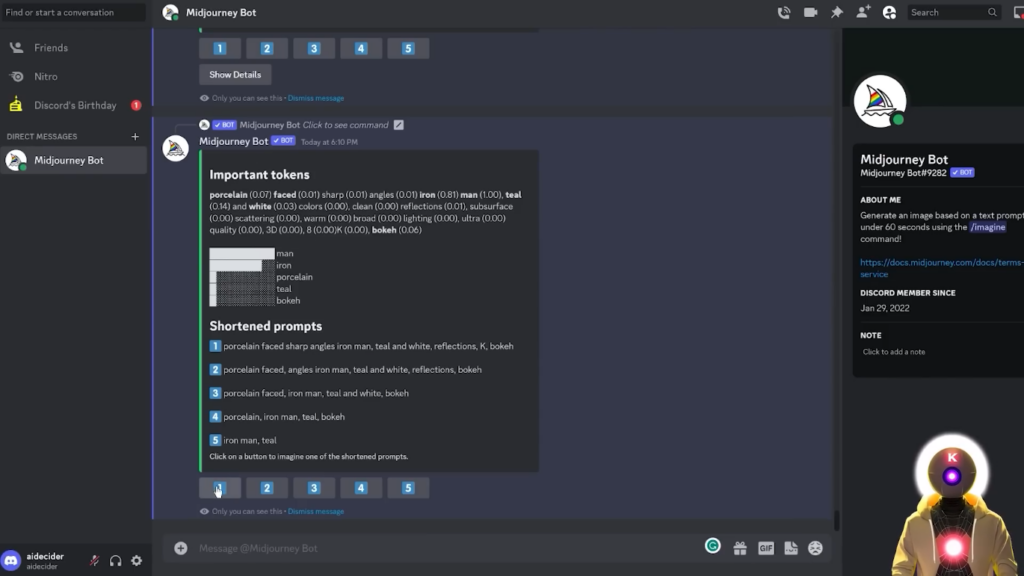Click button 2 in upper row
This screenshot has height=576, width=1024.
pos(267,48)
